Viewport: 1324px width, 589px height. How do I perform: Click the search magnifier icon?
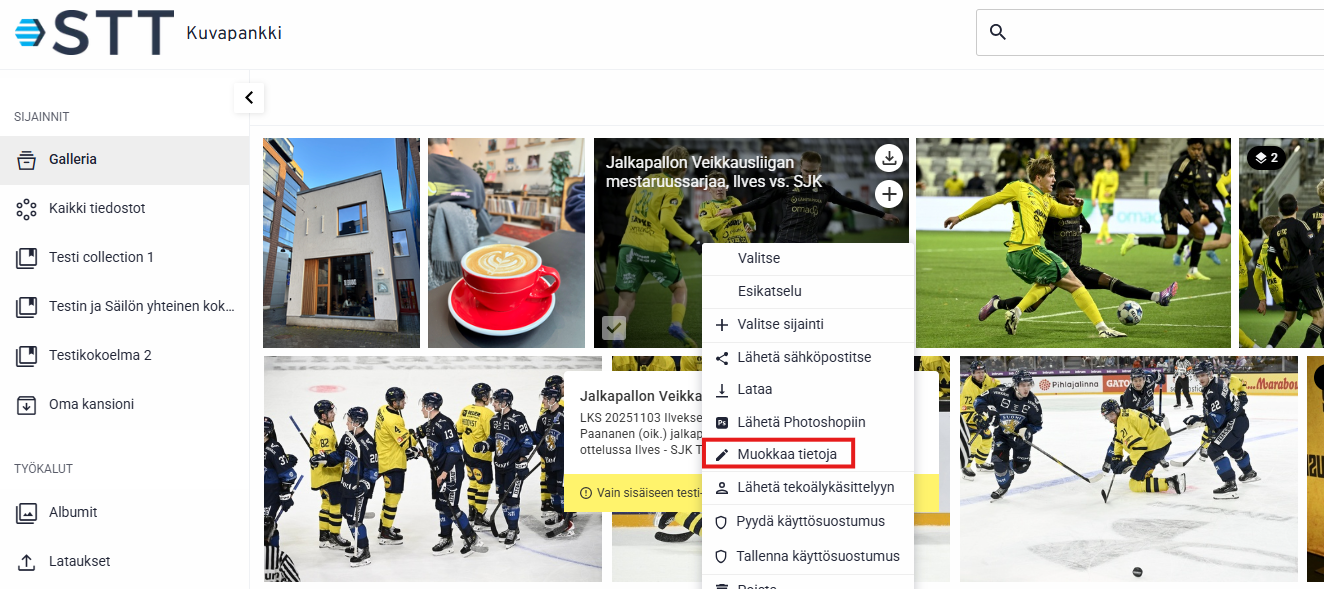[997, 32]
